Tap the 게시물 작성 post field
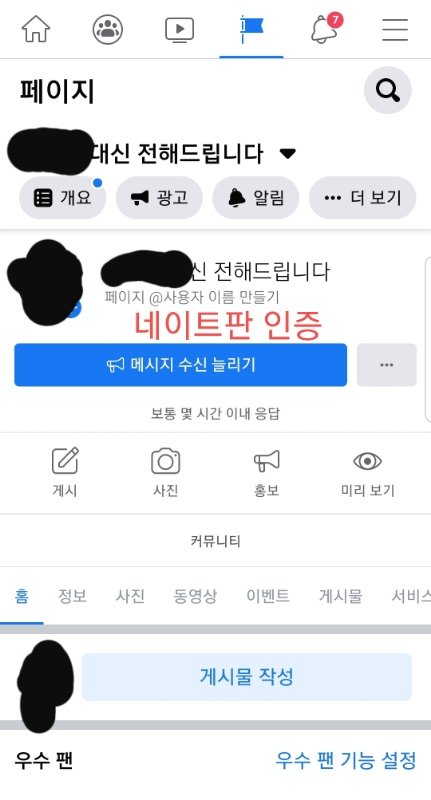This screenshot has height=800, width=431. (246, 677)
